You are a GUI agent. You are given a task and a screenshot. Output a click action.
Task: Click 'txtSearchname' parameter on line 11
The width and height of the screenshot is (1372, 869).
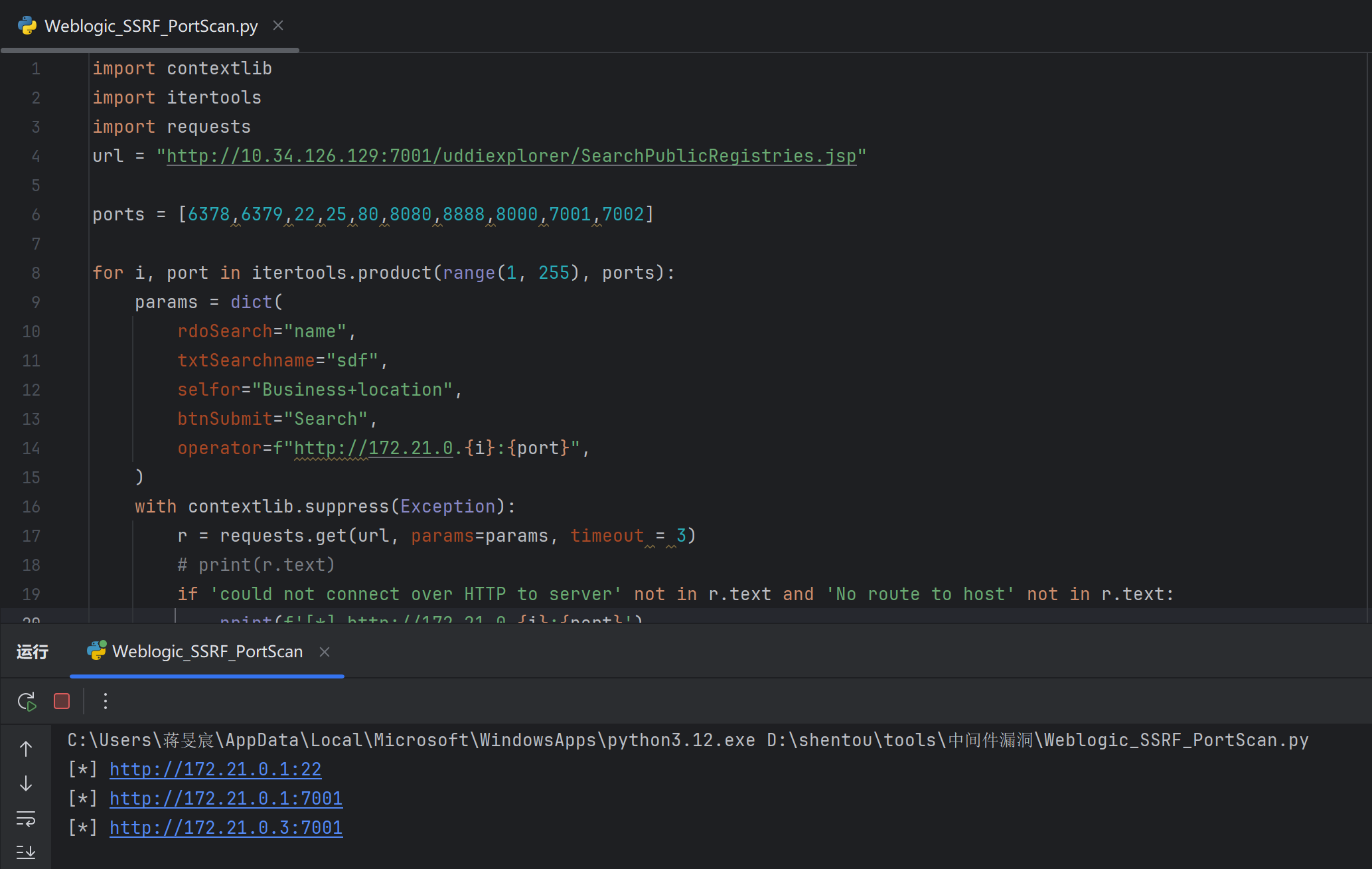coord(246,360)
